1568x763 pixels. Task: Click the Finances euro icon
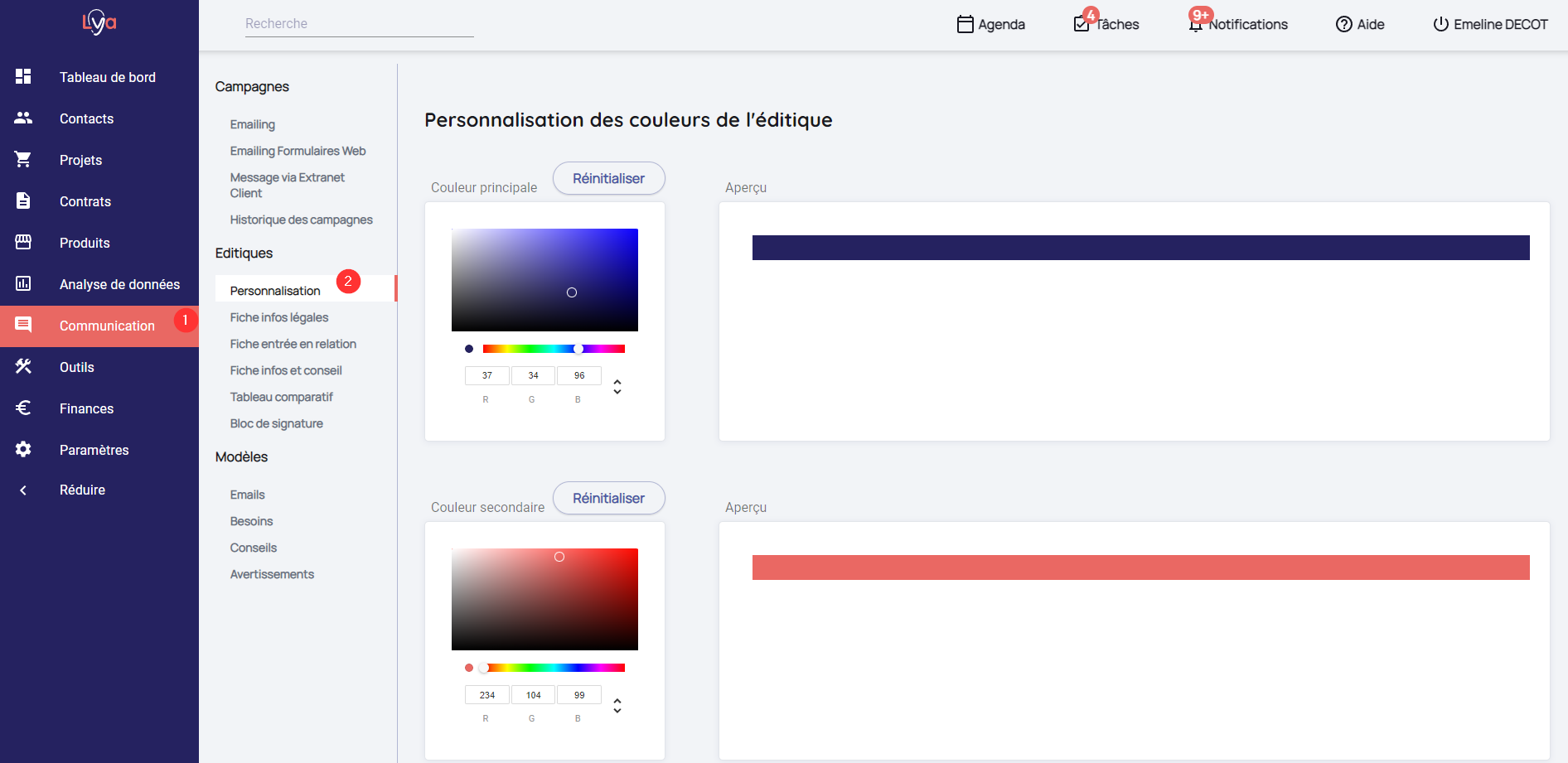point(23,408)
